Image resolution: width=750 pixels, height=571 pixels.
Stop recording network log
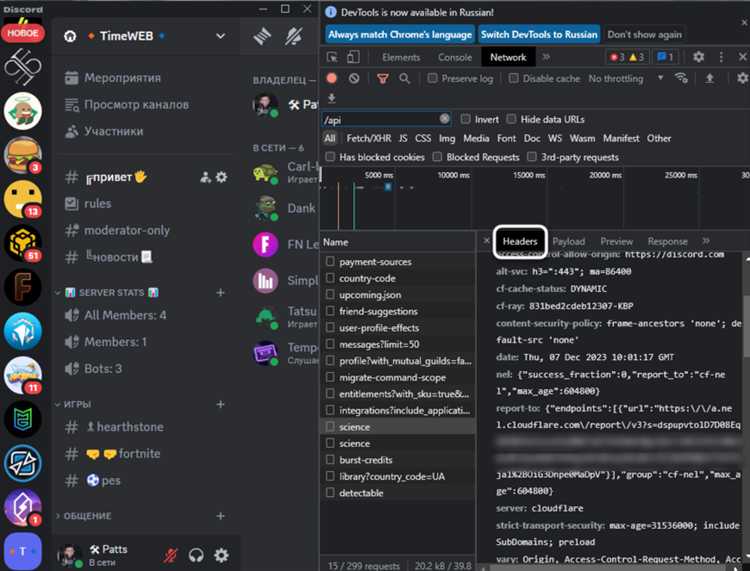[x=331, y=78]
